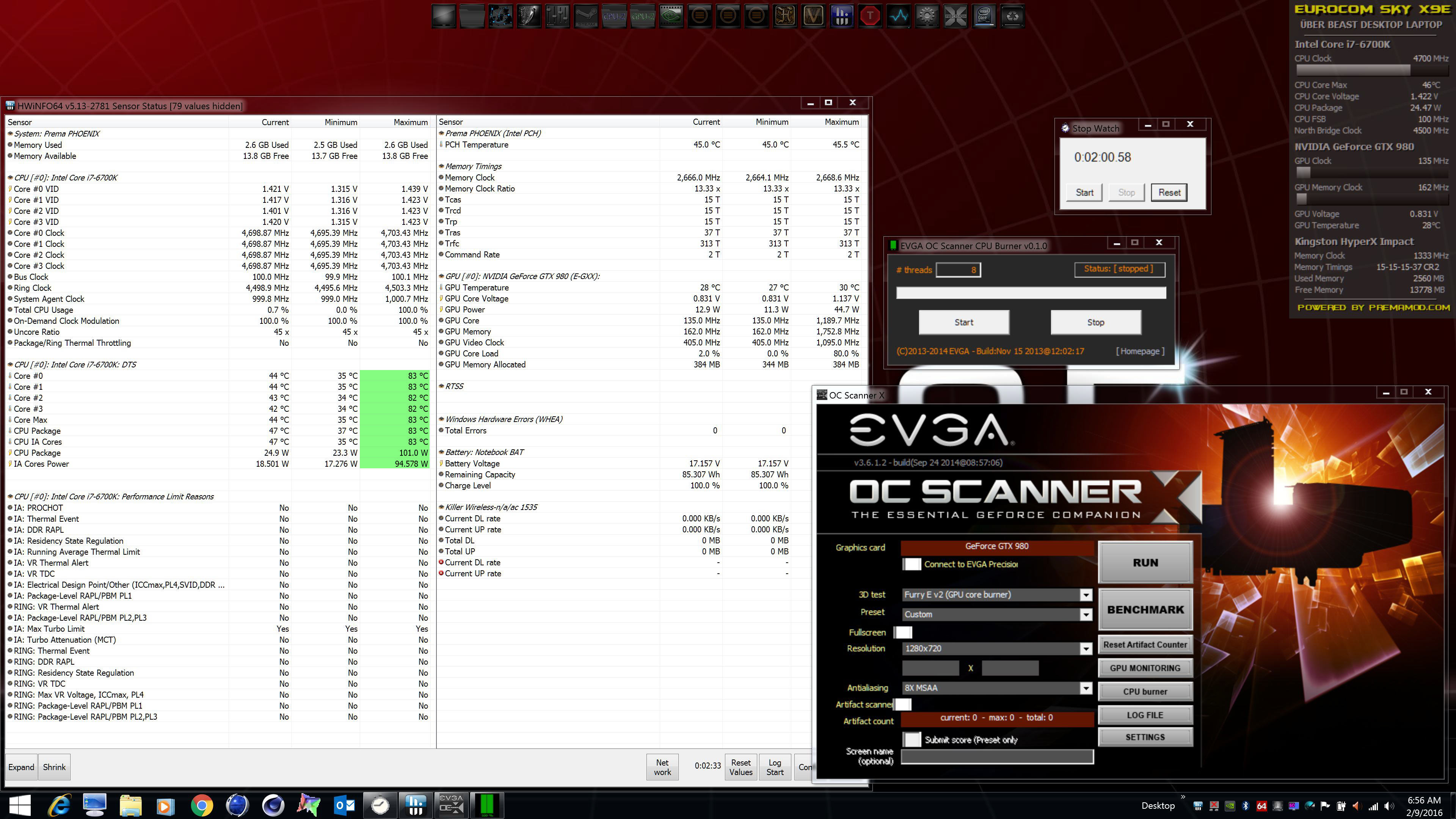This screenshot has height=819, width=1456.
Task: Open the network globe icon in the dock
Action: [500, 16]
